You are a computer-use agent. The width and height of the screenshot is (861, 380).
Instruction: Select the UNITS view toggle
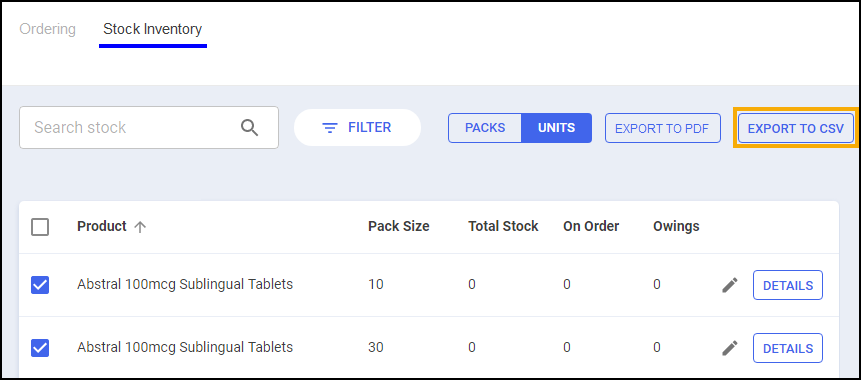pyautogui.click(x=556, y=128)
